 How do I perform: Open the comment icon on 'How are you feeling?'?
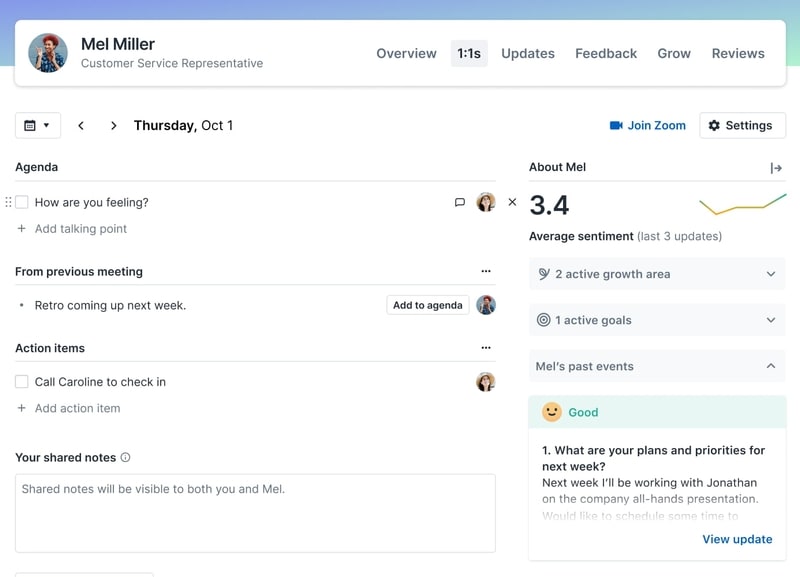[x=459, y=202]
